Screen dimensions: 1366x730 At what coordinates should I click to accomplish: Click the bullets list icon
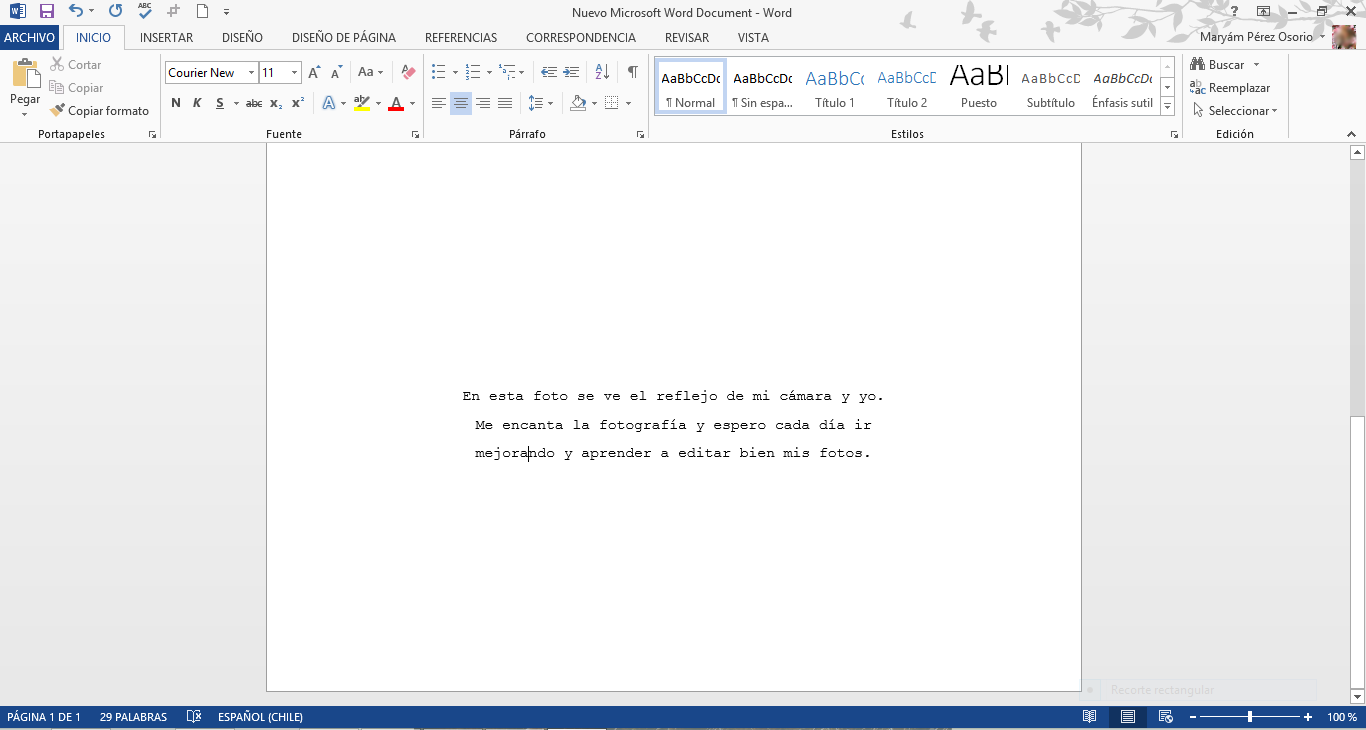click(438, 72)
